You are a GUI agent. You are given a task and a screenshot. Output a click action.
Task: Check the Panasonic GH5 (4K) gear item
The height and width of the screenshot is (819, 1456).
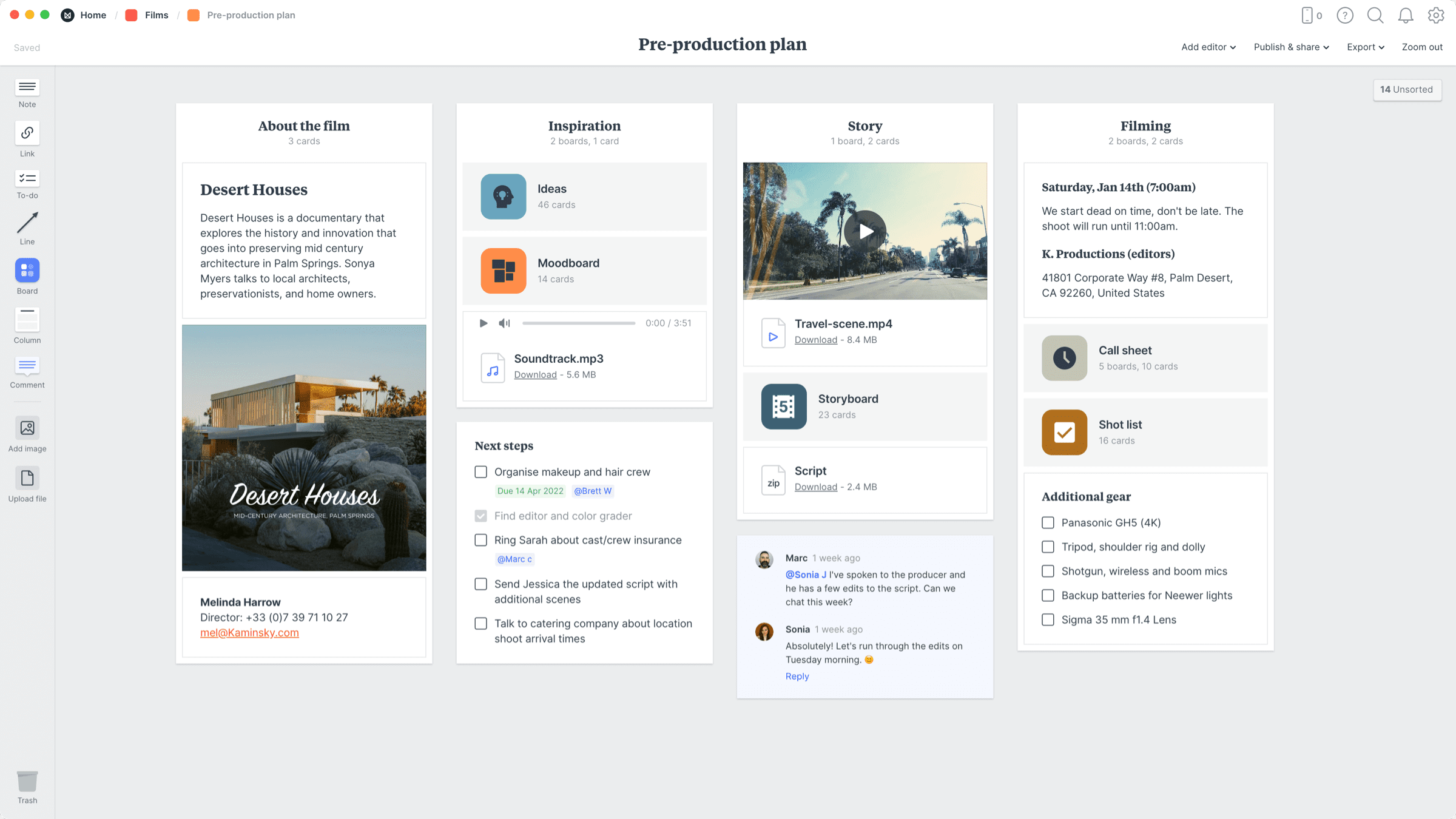1048,522
